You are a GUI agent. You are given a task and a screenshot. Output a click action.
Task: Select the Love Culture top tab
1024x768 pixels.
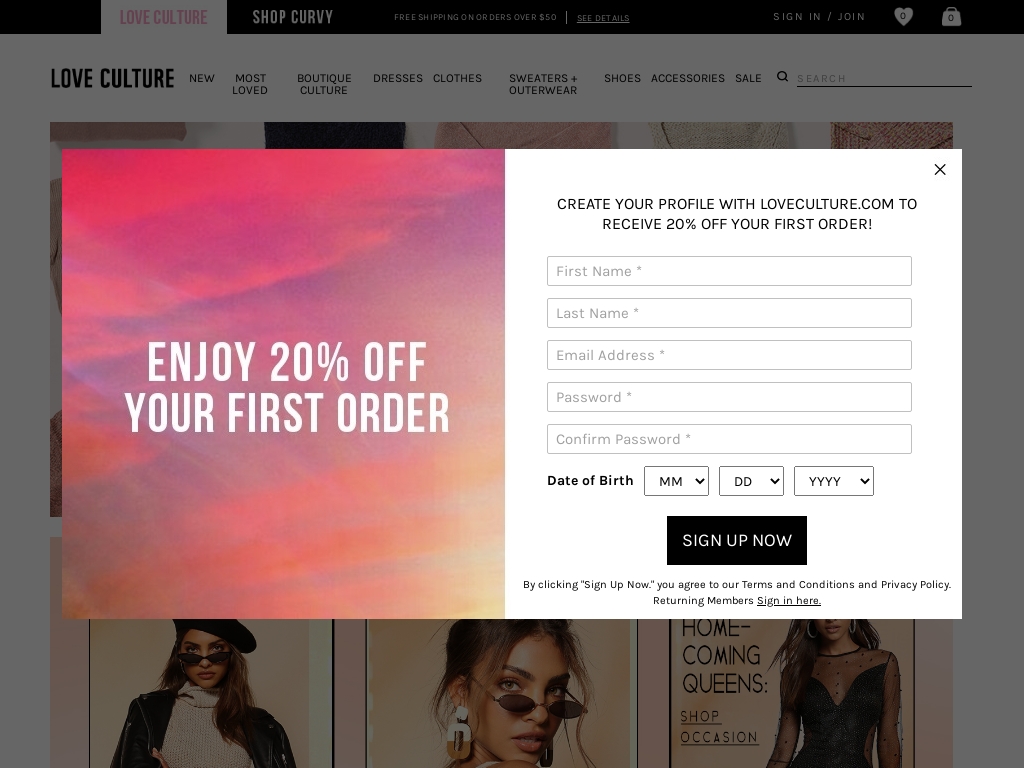(163, 17)
